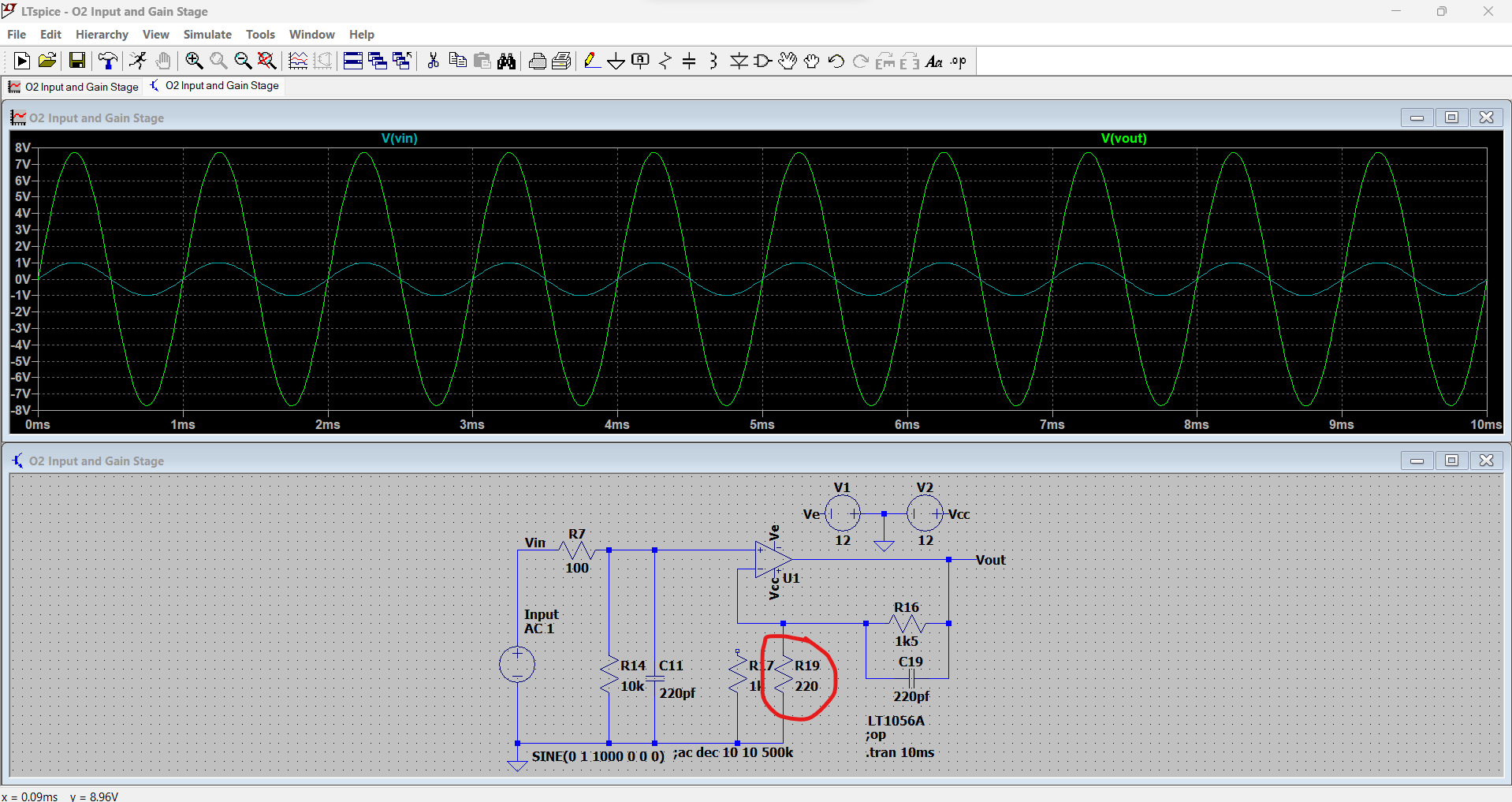Screen dimensions: 1512x802
Task: Select the capacitor placement tool
Action: point(689,61)
